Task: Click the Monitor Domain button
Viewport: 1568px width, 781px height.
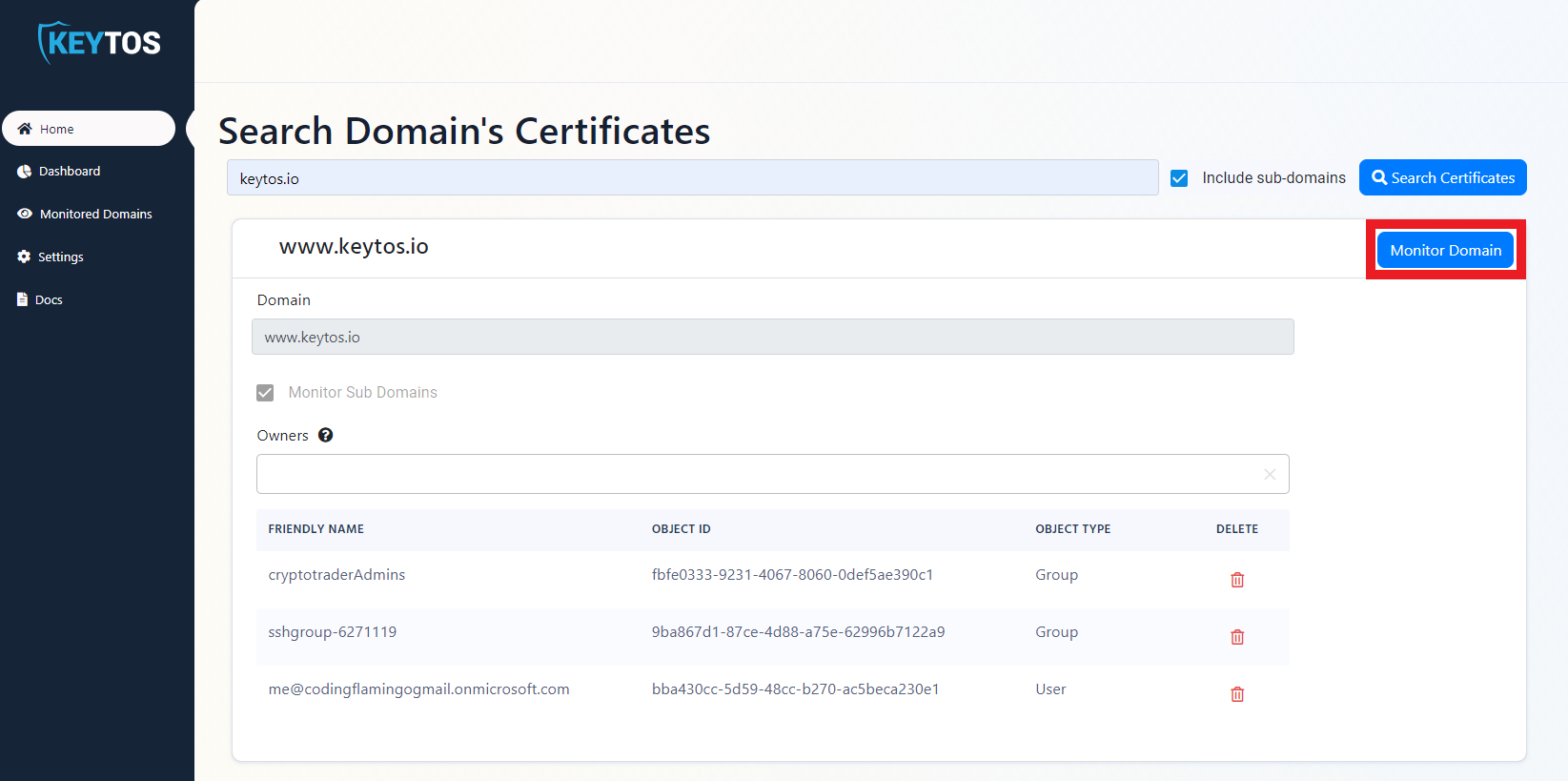Action: point(1445,250)
